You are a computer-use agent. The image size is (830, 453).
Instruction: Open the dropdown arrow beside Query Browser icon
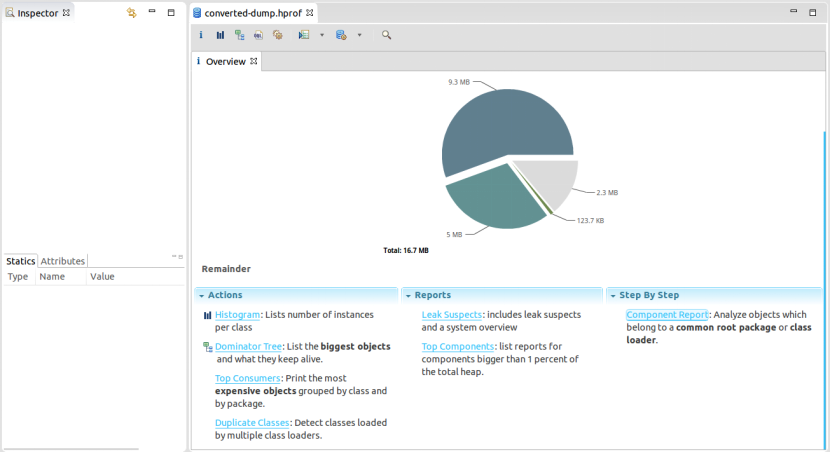tap(359, 35)
